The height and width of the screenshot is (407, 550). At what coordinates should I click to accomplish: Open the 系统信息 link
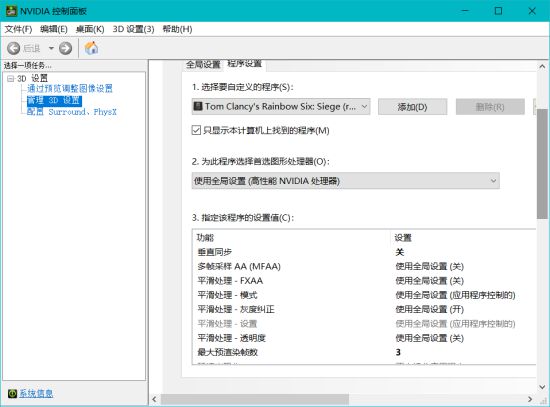[x=36, y=393]
